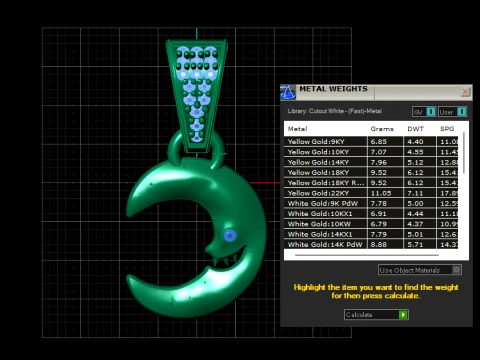Click the 7.07 grams value for 10KY
Viewport: 480px width, 360px height.
point(379,152)
